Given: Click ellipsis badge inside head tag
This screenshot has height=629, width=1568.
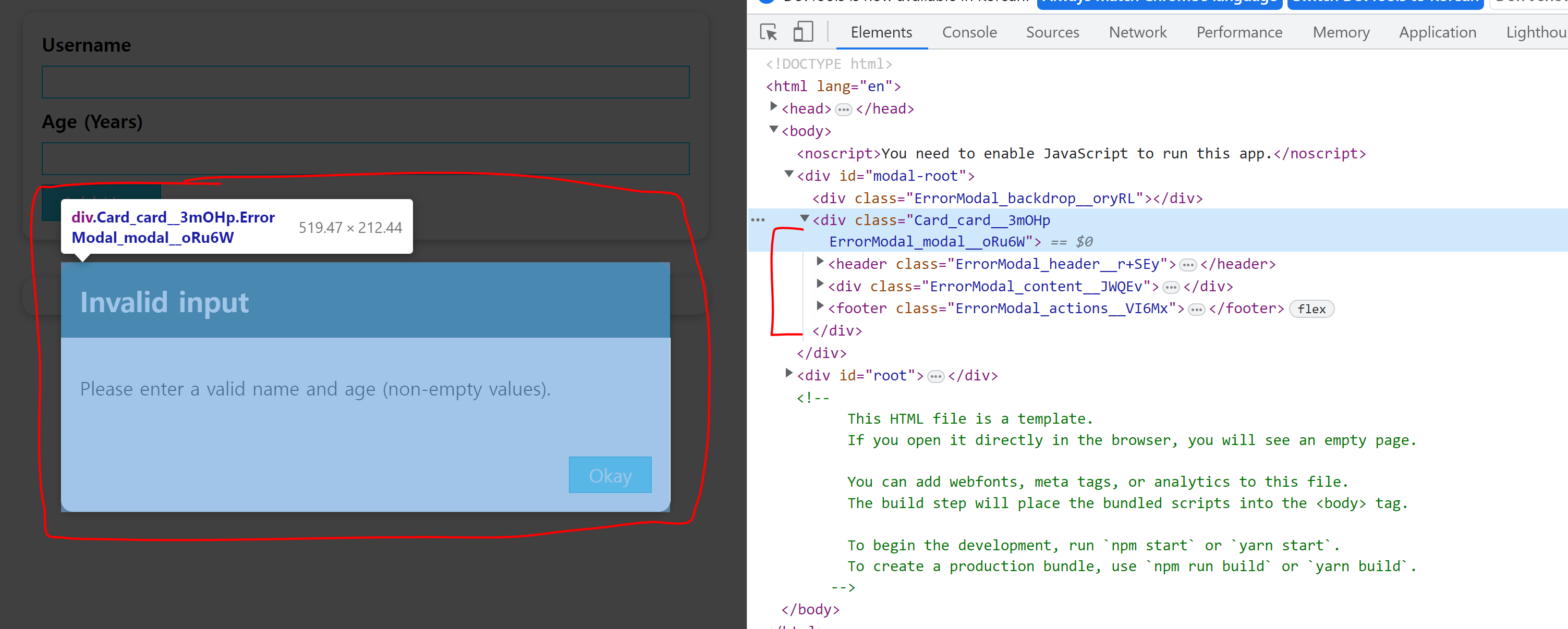Looking at the screenshot, I should click(843, 109).
